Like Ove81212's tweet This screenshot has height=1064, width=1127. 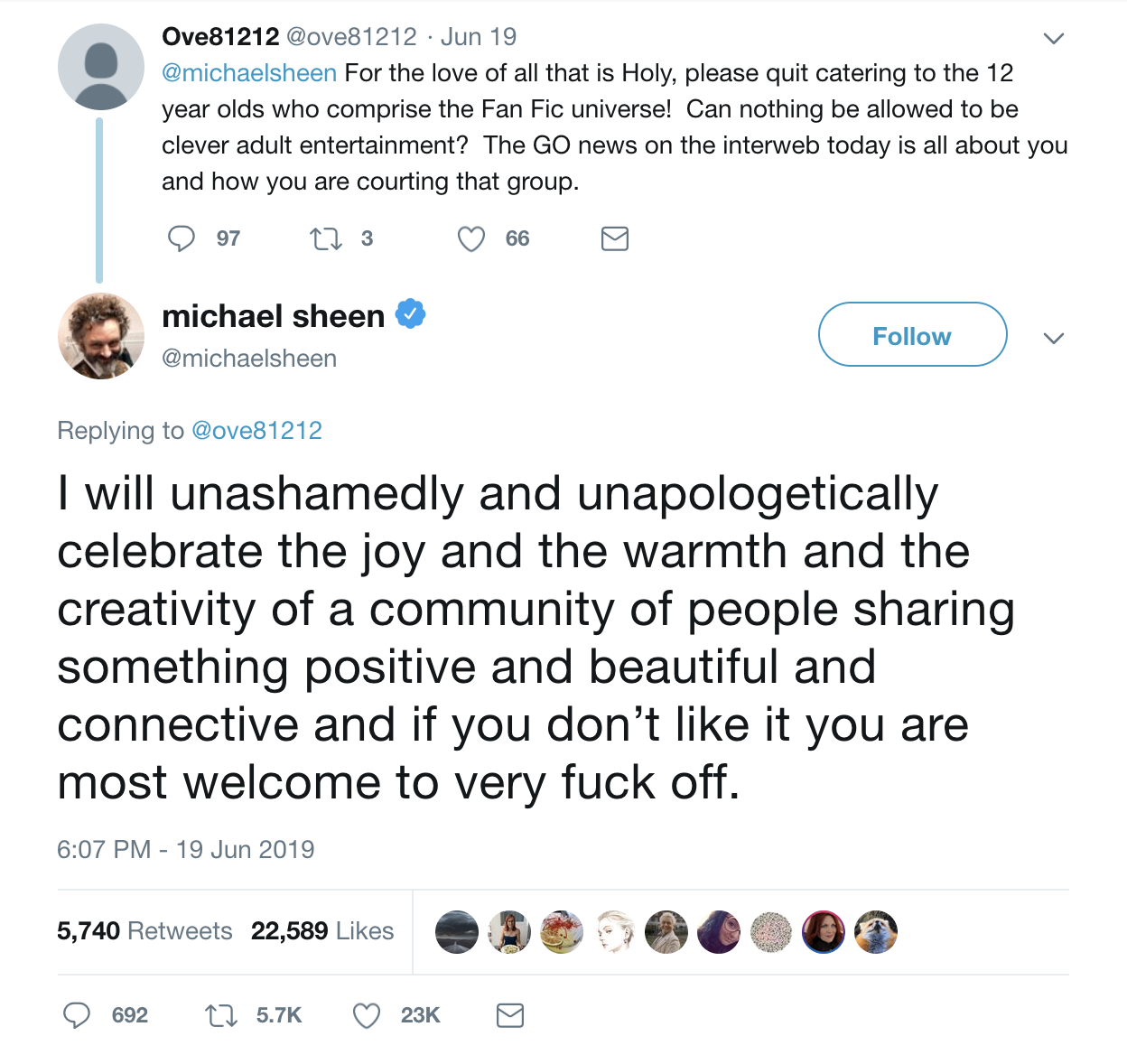470,238
